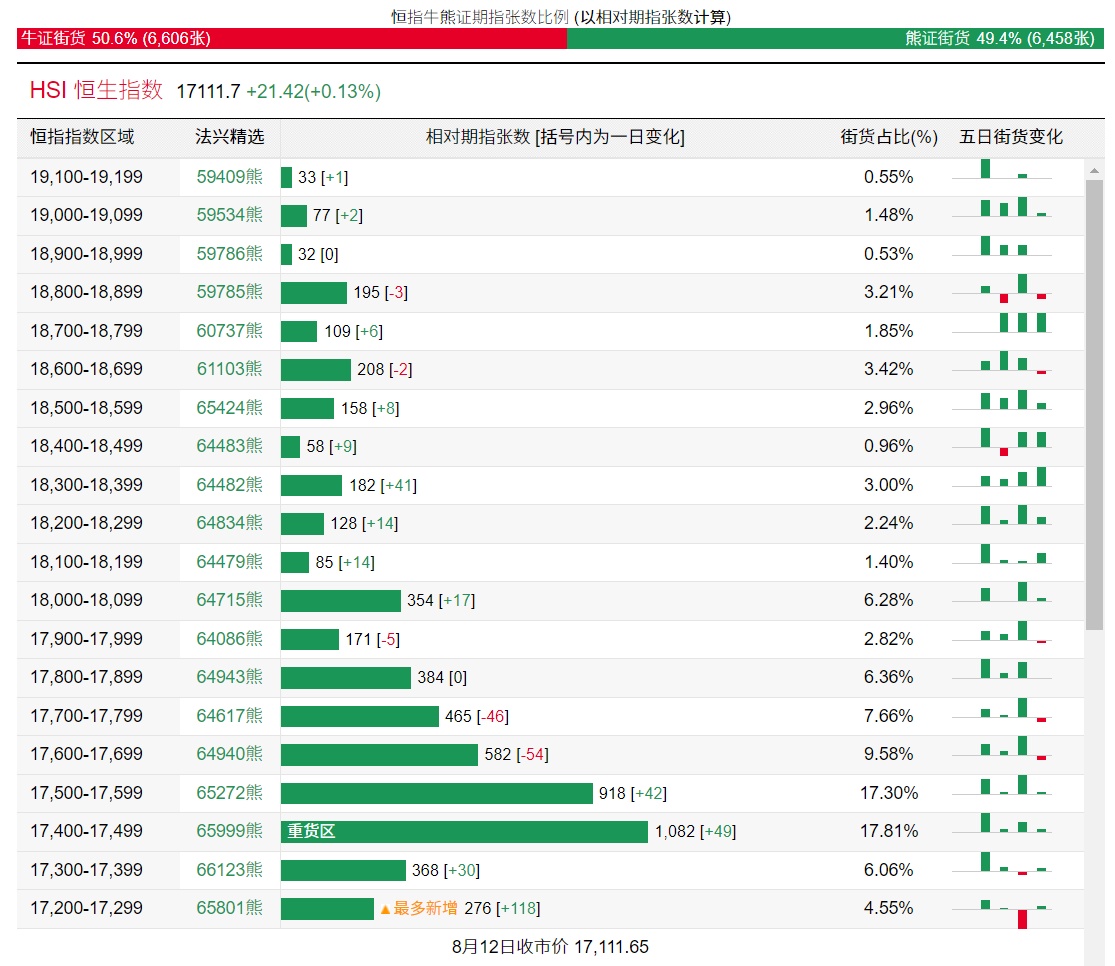Click the 65801熊 warrant link
Screen dimensions: 1115x966
(x=229, y=908)
